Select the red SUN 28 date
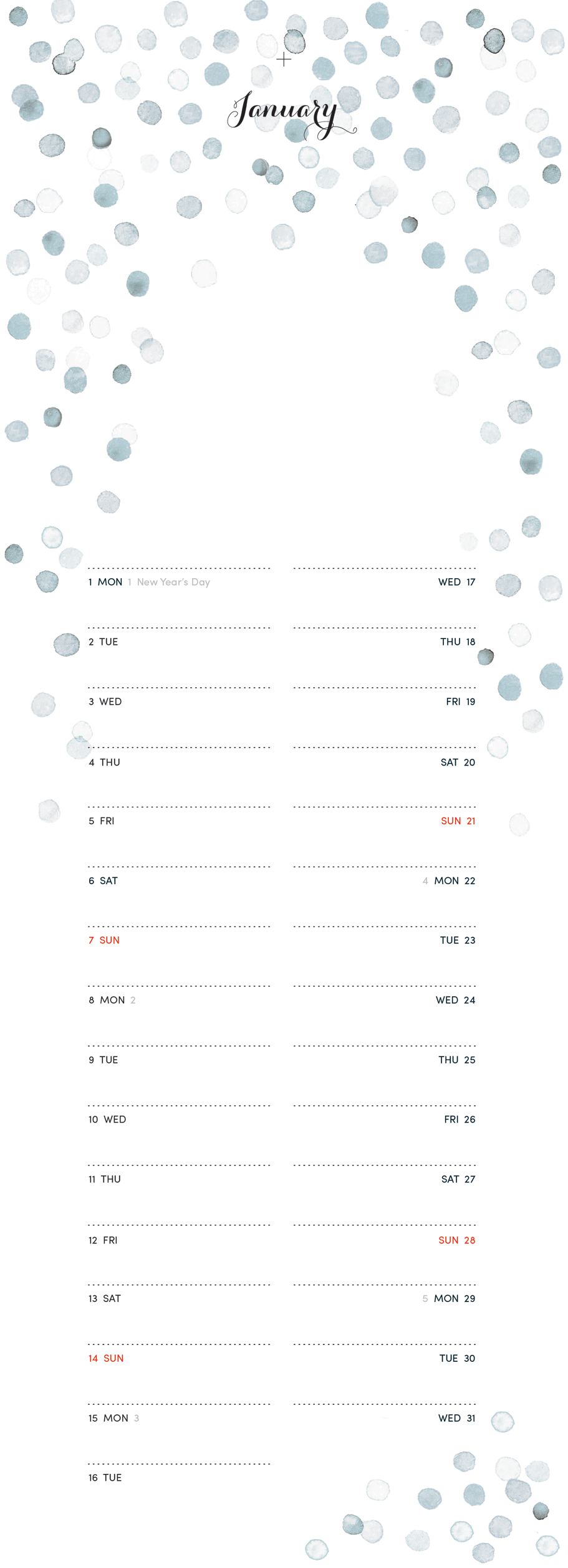The image size is (568, 1568). pos(456,1240)
